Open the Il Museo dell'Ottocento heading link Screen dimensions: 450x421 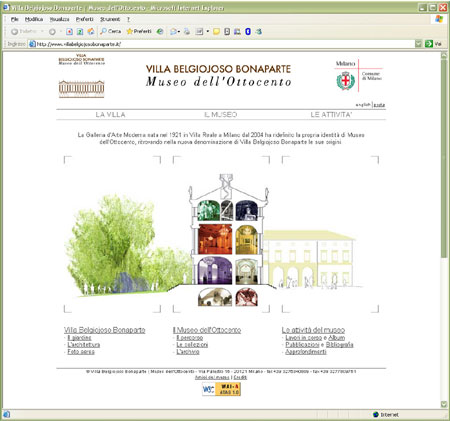[x=207, y=330]
